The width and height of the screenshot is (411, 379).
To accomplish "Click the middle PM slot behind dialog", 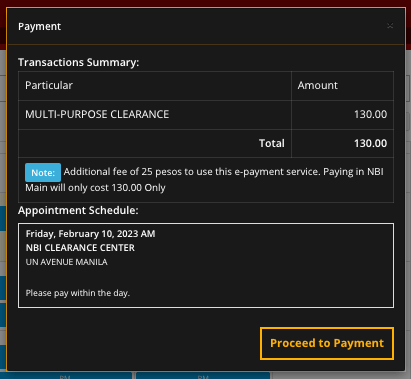I will click(203, 376).
